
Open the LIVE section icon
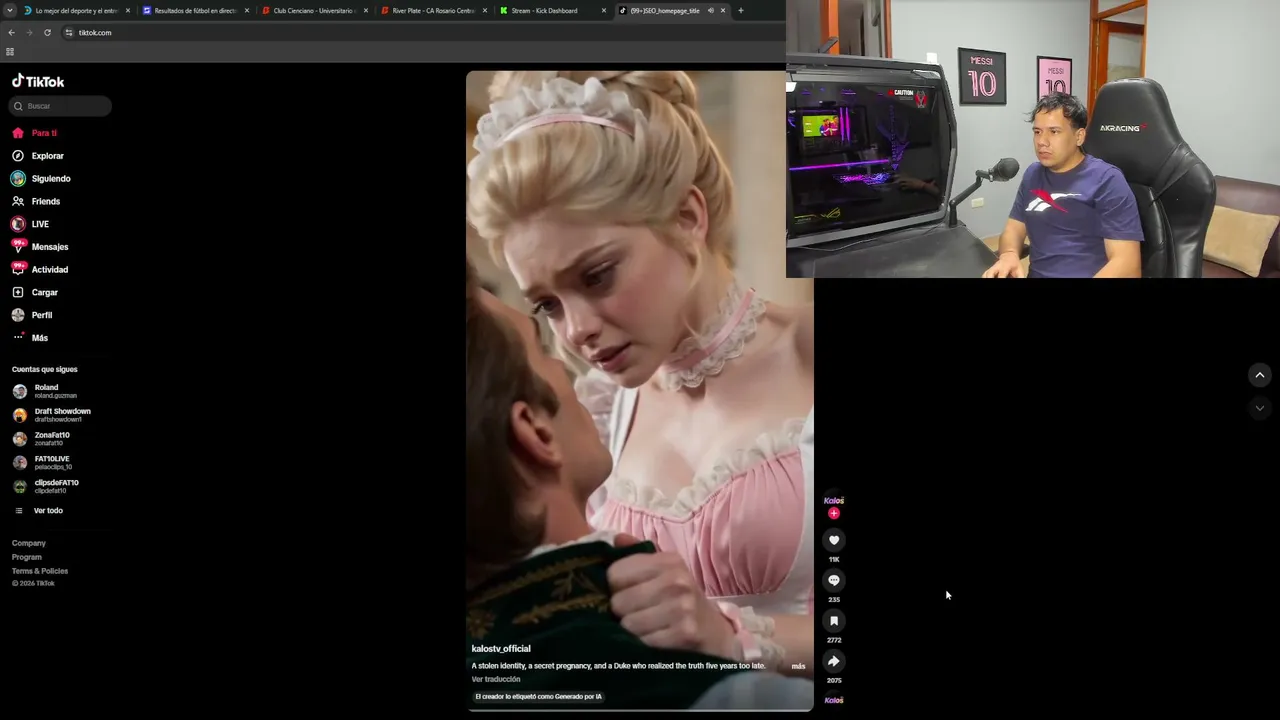(x=18, y=224)
